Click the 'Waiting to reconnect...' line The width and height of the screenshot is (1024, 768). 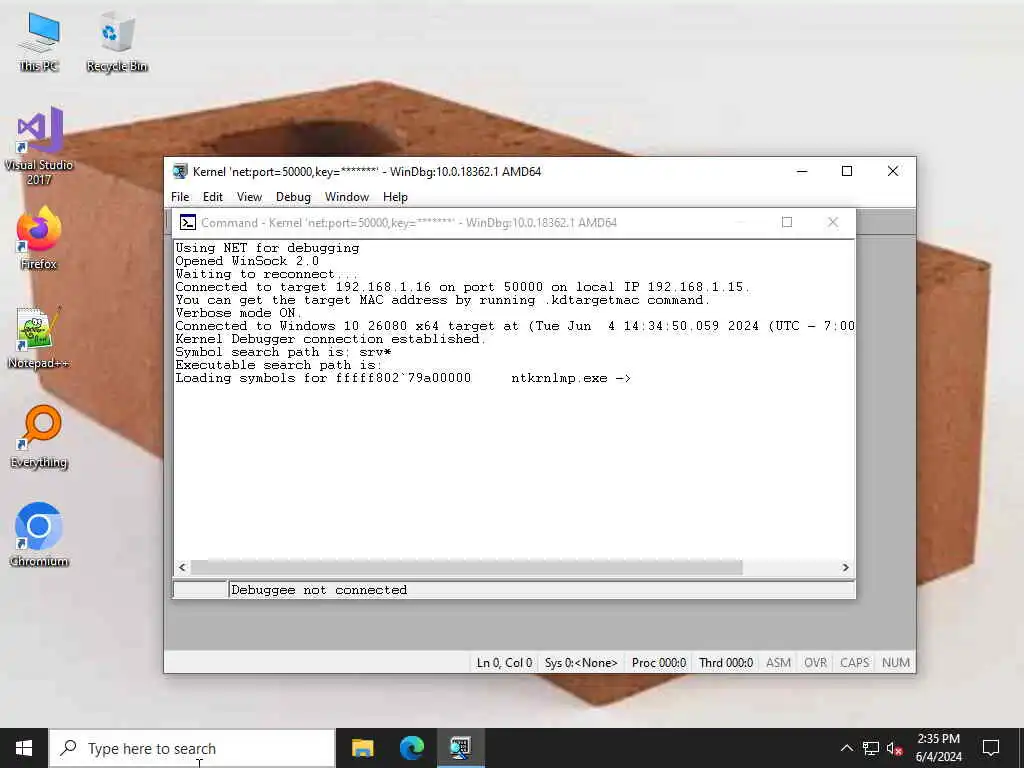(x=266, y=274)
